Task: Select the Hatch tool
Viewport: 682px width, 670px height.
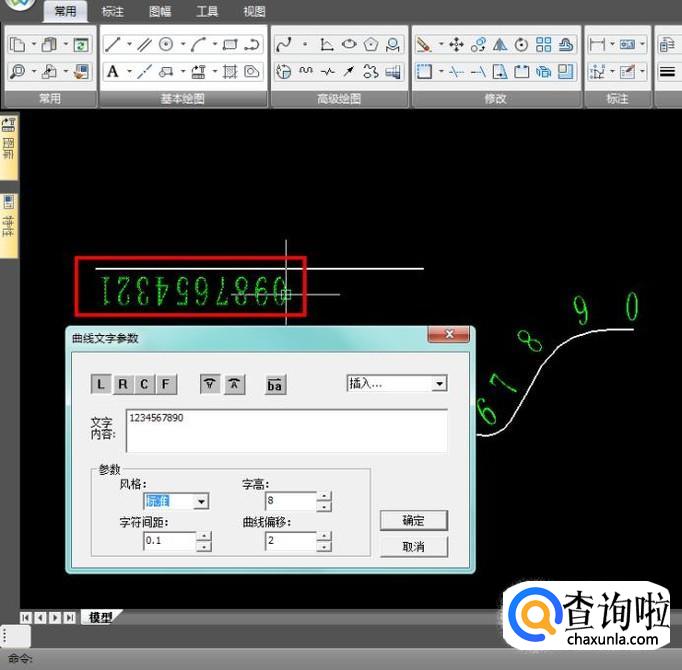Action: [230, 71]
